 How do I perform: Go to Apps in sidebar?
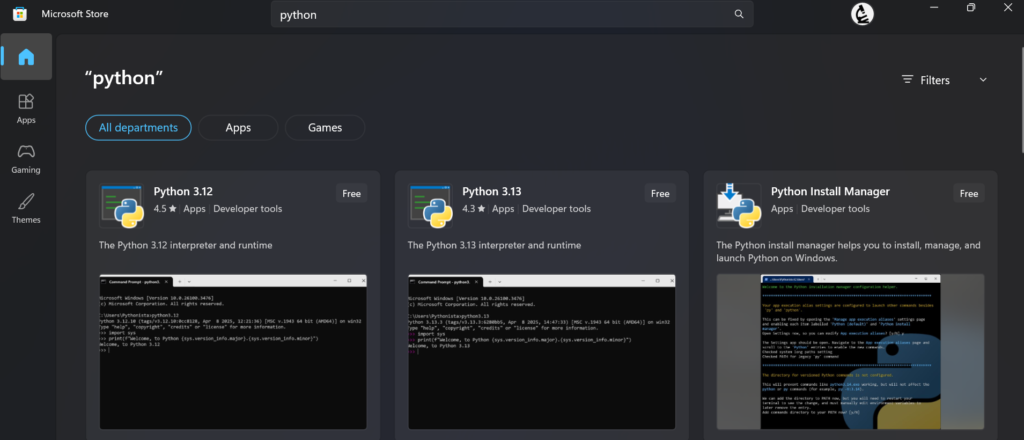point(26,109)
